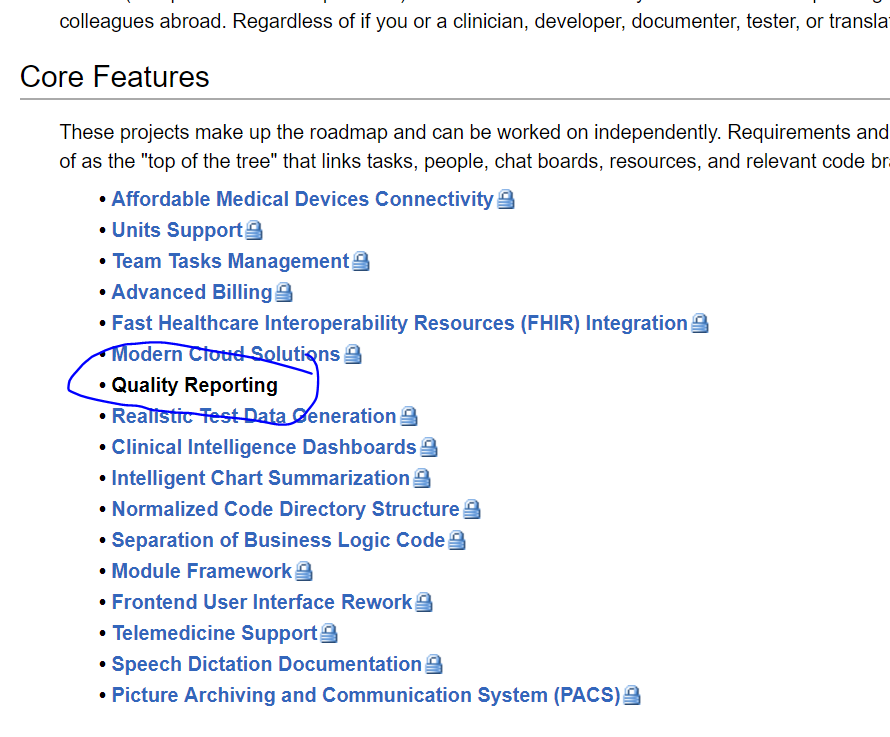This screenshot has width=890, height=737.
Task: Click the lock icon beside Module Framework
Action: [x=304, y=571]
